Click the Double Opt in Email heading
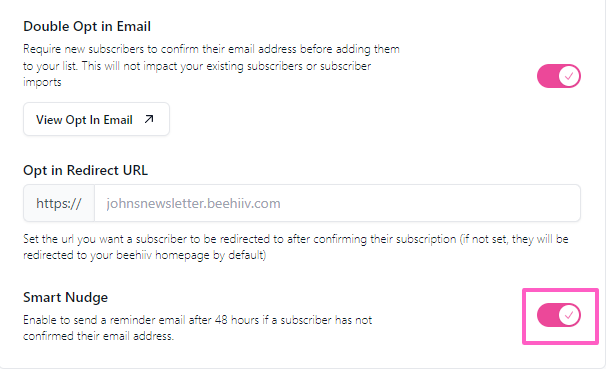This screenshot has width=606, height=369. click(87, 27)
